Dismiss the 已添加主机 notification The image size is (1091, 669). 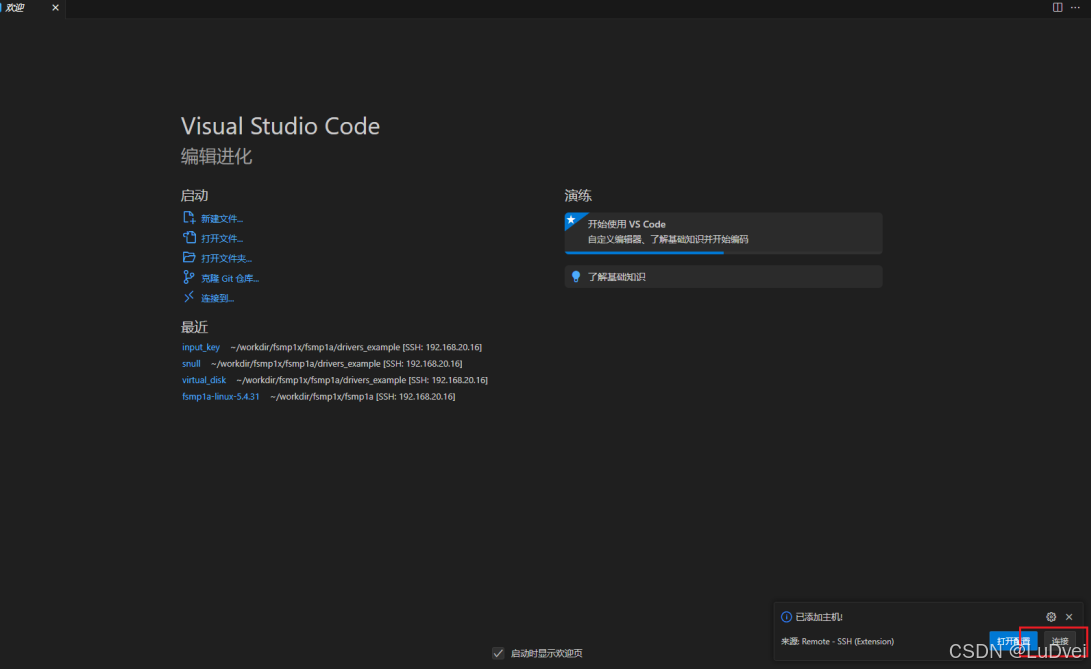click(x=1069, y=617)
